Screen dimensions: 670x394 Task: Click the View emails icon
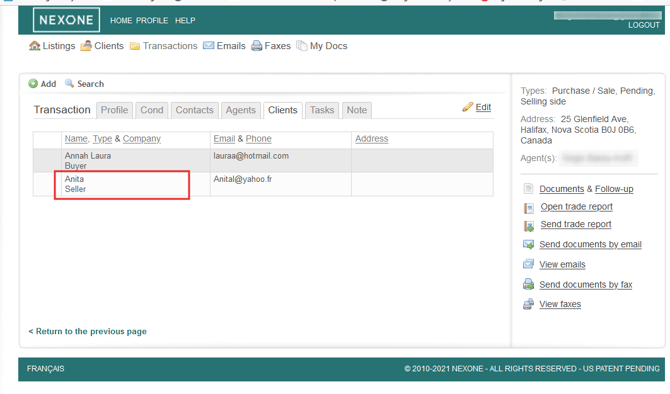point(529,264)
